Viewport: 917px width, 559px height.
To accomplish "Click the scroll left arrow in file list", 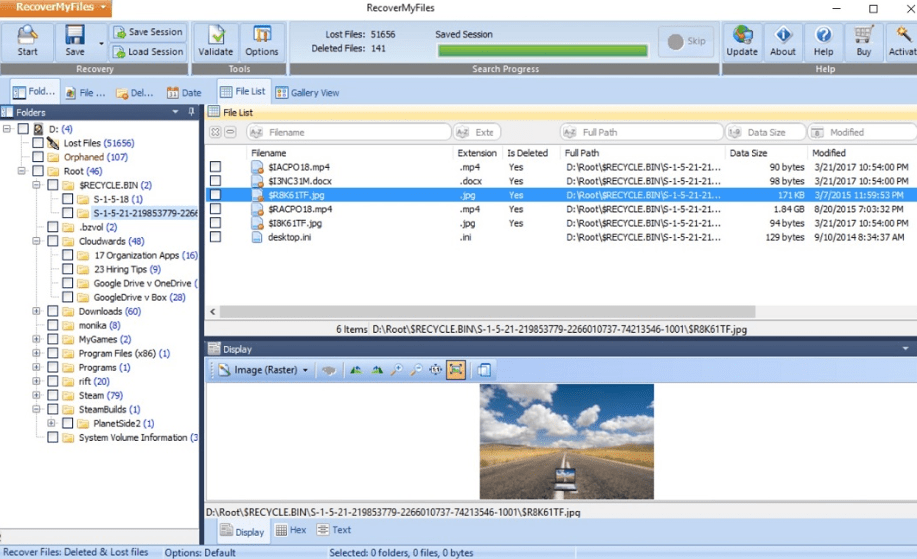I will pyautogui.click(x=212, y=312).
